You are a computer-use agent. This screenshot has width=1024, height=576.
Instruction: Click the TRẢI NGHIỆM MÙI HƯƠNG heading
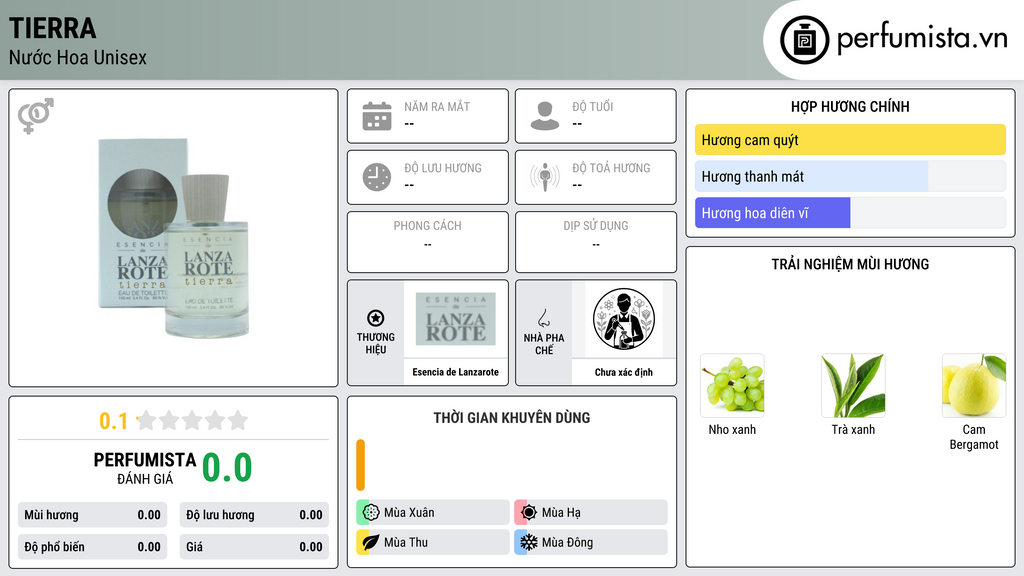(x=850, y=264)
